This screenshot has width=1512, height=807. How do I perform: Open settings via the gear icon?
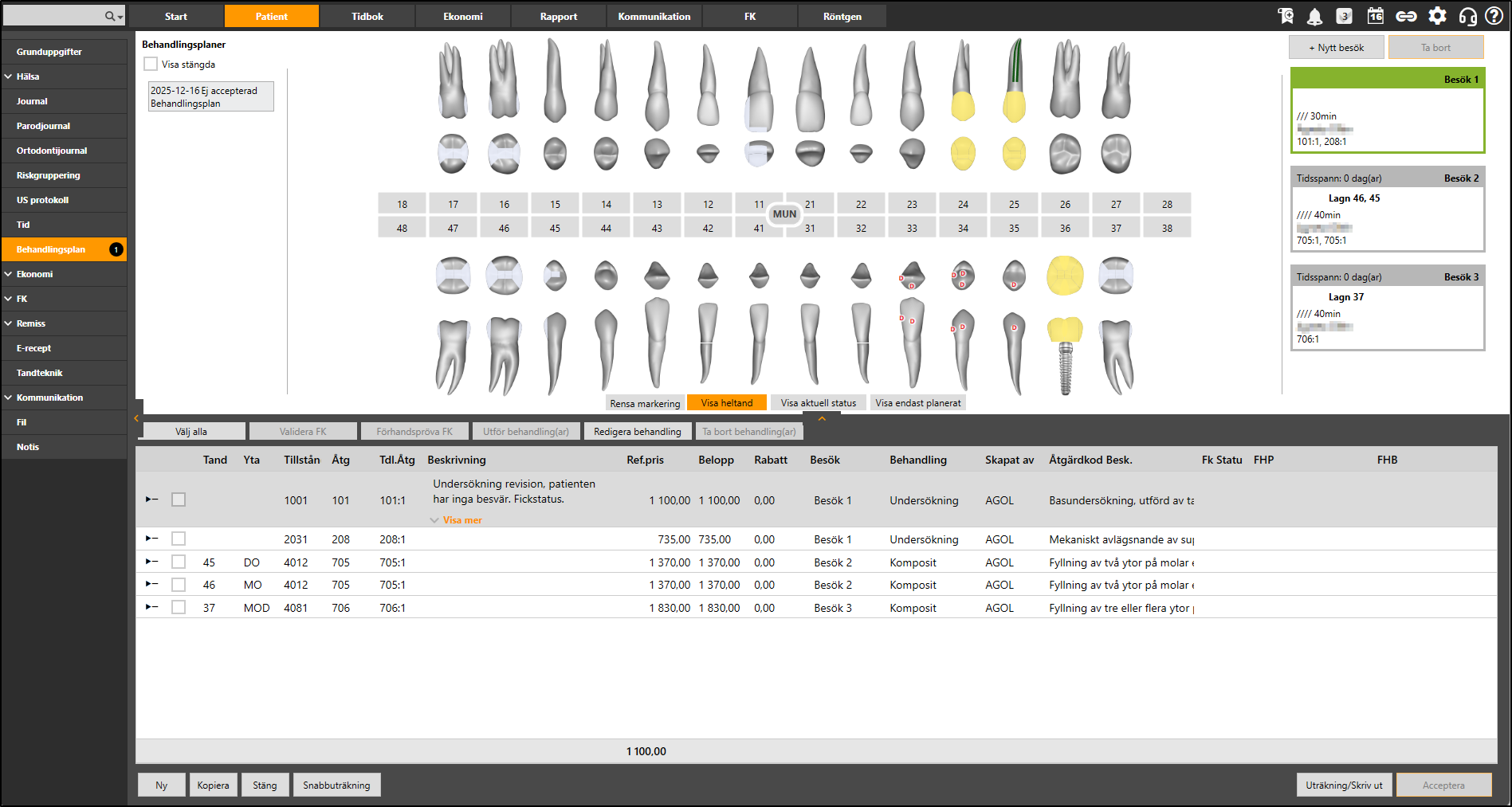[1437, 17]
